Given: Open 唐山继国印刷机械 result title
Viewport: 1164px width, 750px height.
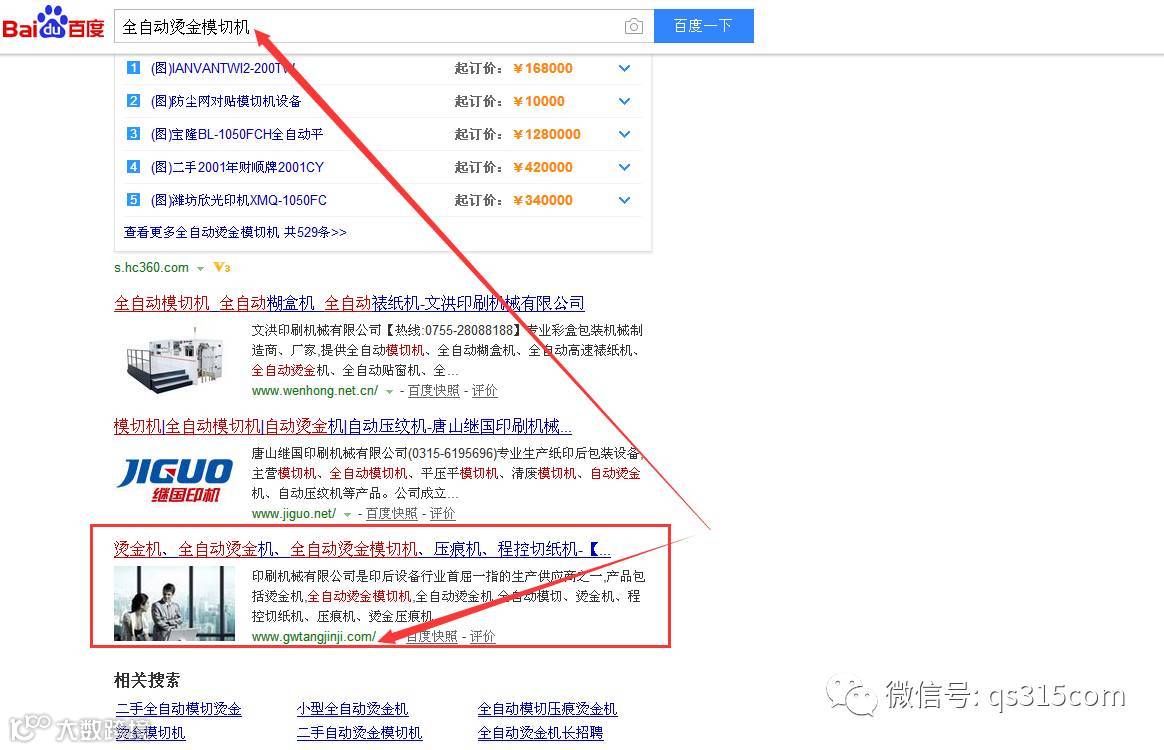Looking at the screenshot, I should (x=342, y=426).
